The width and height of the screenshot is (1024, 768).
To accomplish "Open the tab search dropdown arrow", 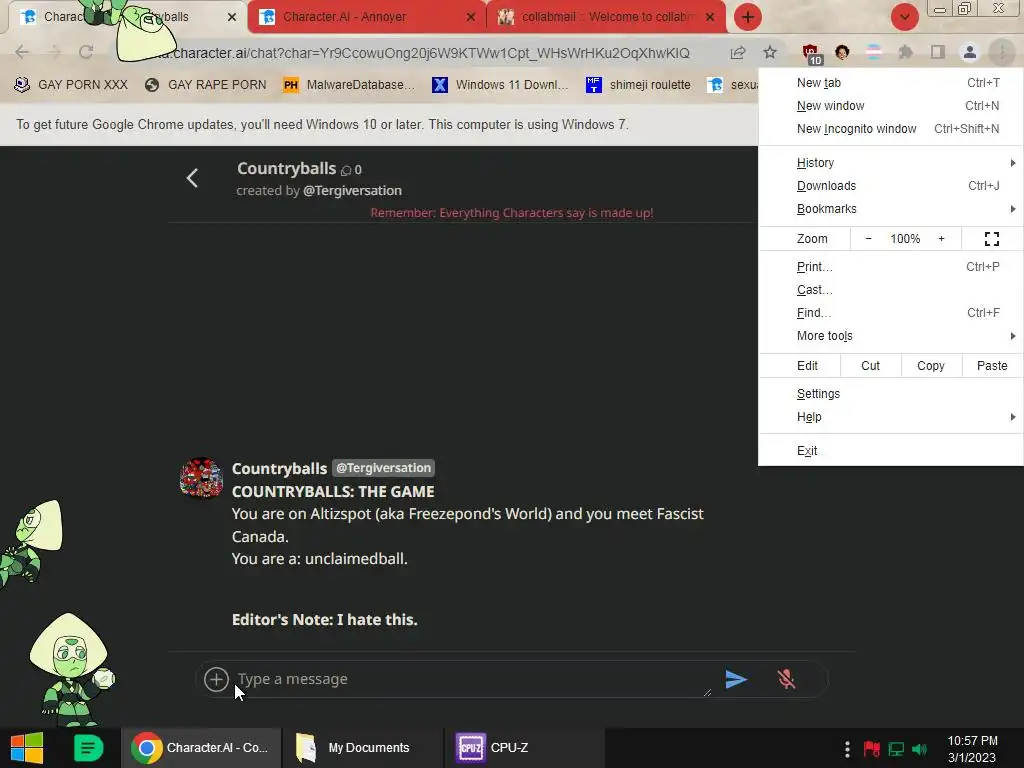I will point(904,17).
